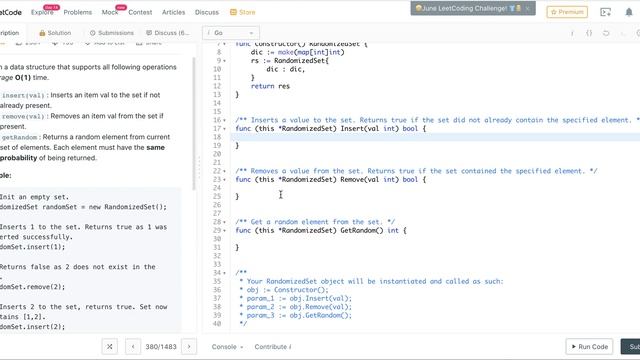Click the 'getRandom' code label in description

19,138
